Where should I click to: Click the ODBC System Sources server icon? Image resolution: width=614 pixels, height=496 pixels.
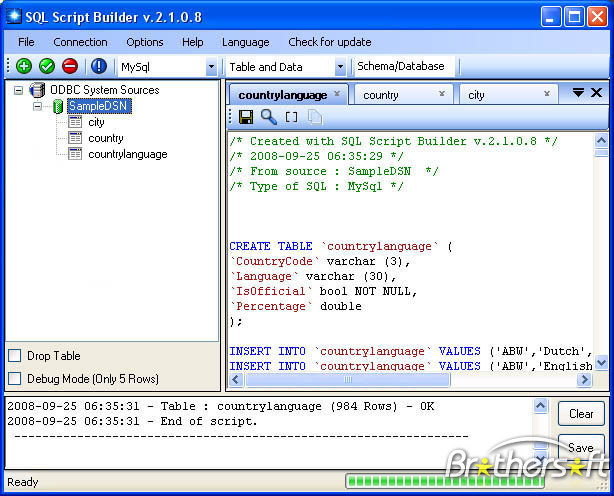(37, 90)
